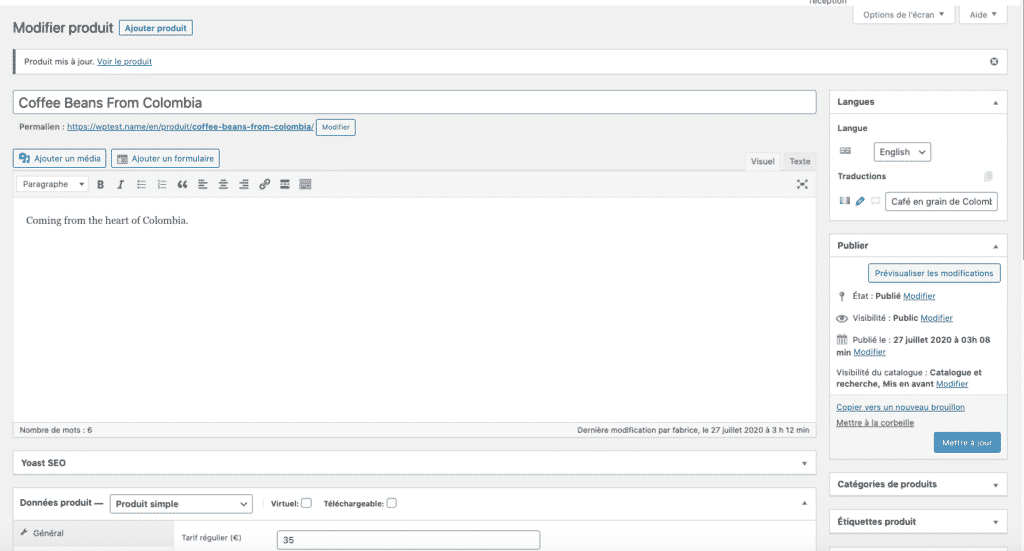Open the coffee-beans-from-colombia permalink

coord(190,127)
